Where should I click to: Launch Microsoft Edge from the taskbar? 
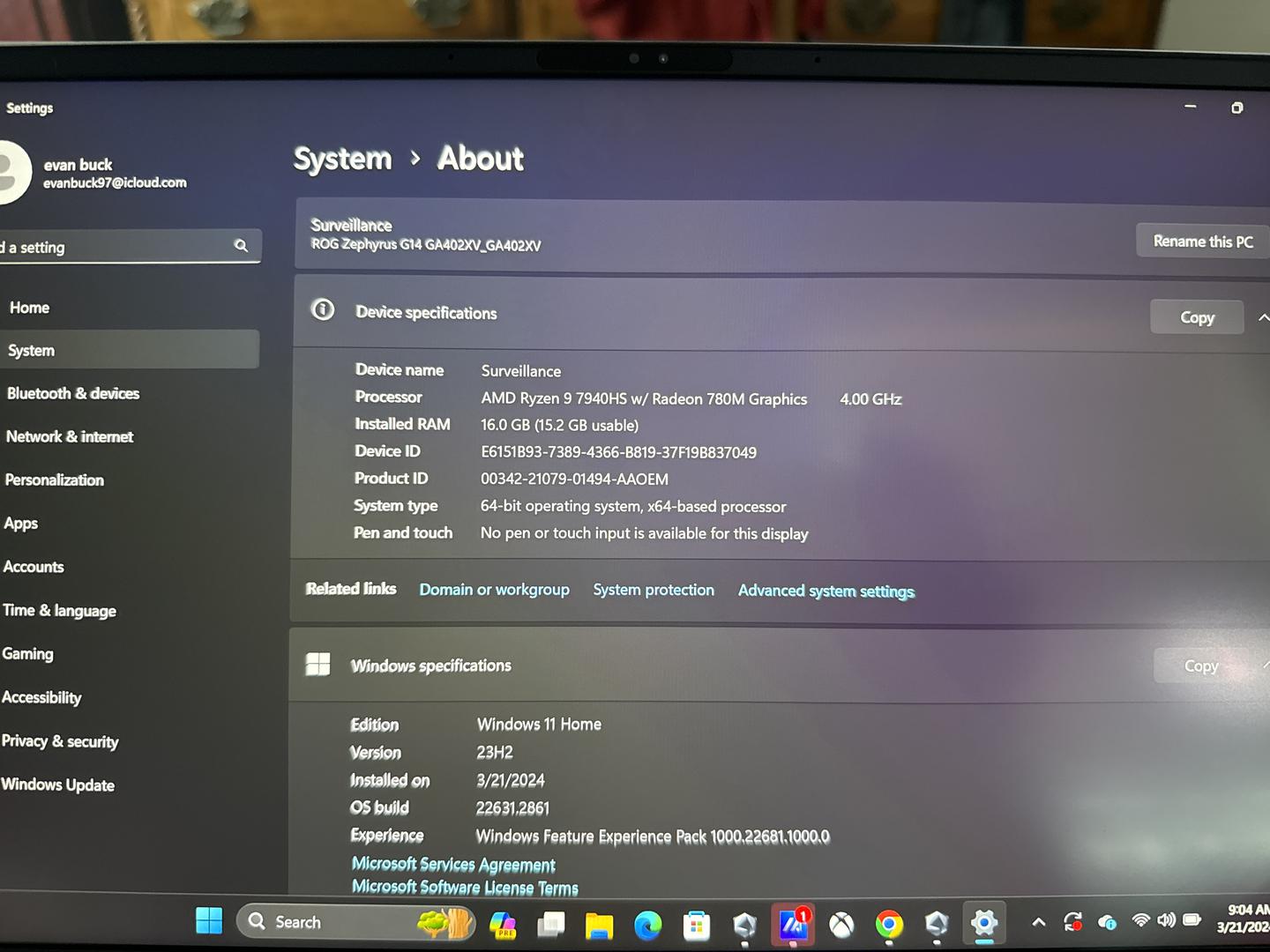pos(648,925)
